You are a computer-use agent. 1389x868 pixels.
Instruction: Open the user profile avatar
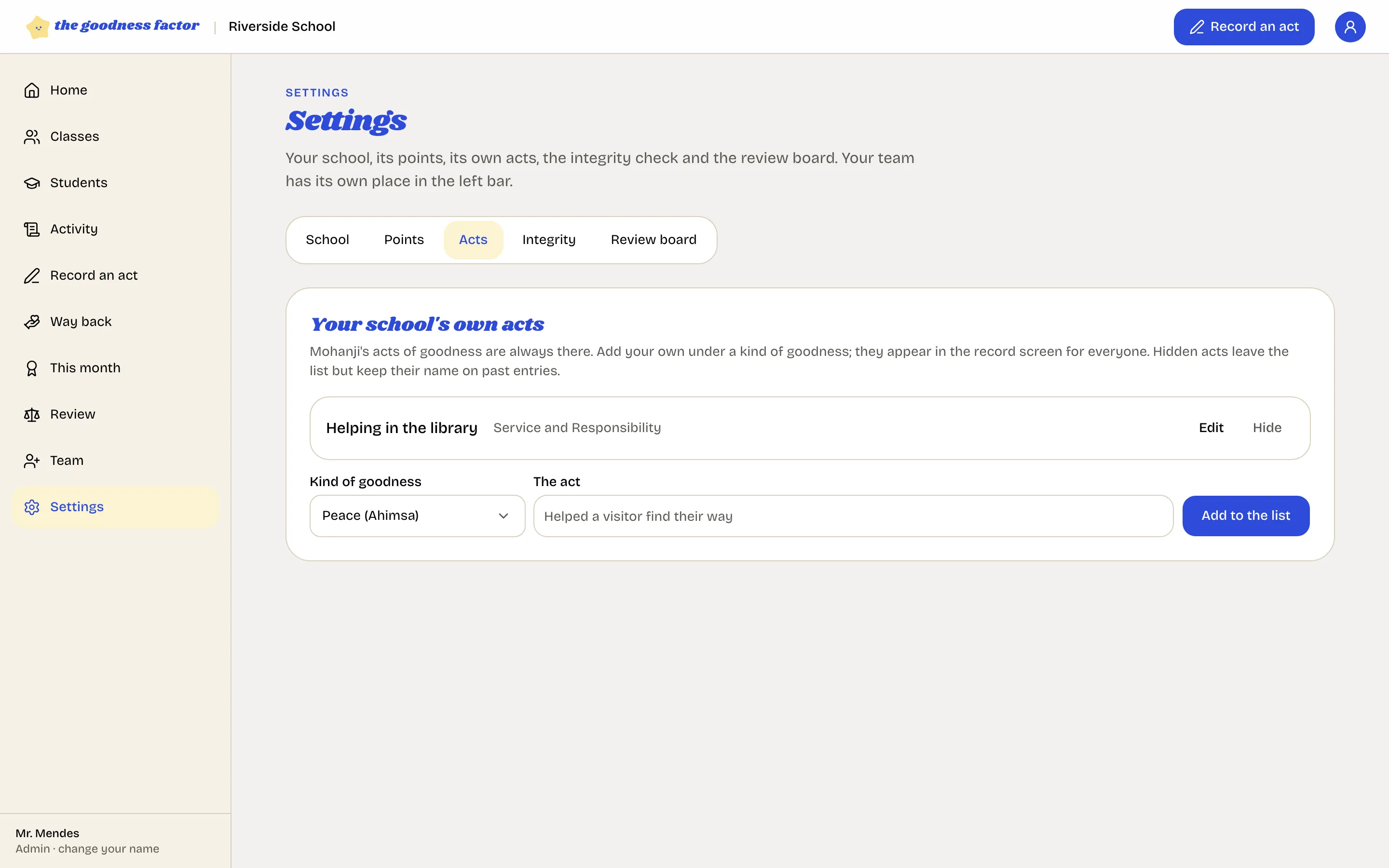pyautogui.click(x=1350, y=27)
